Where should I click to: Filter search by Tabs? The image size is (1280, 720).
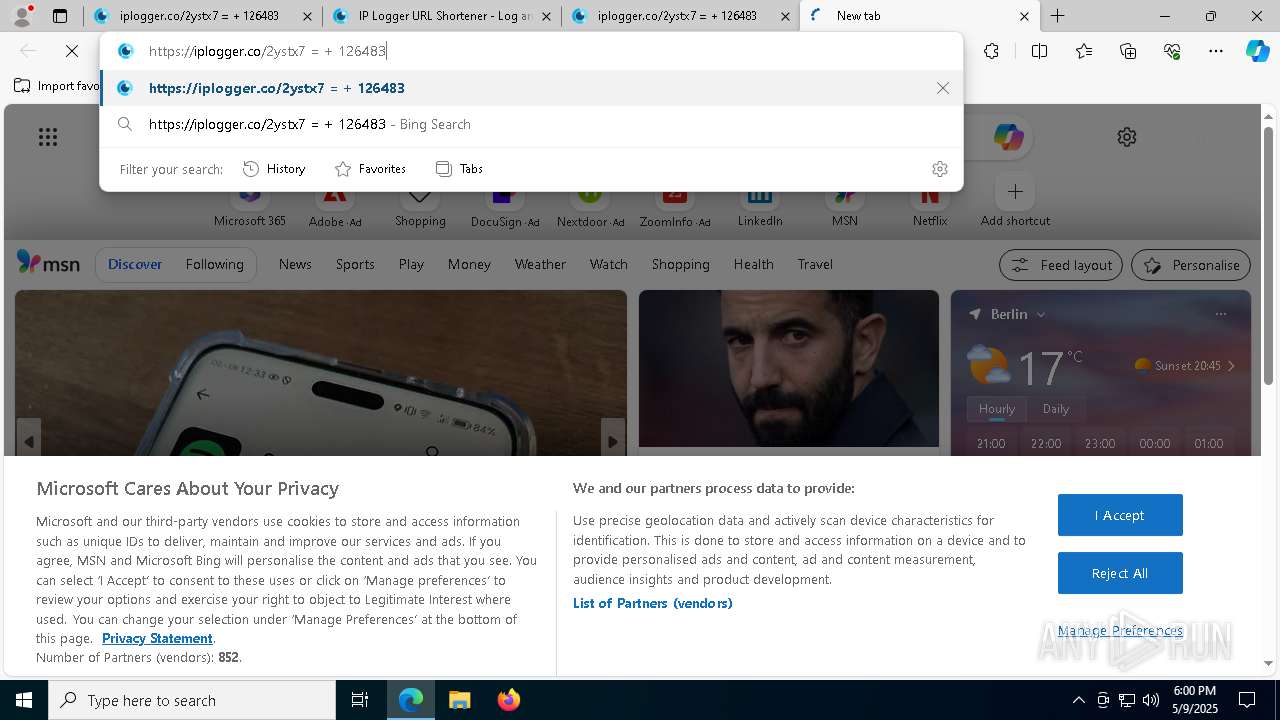[459, 169]
